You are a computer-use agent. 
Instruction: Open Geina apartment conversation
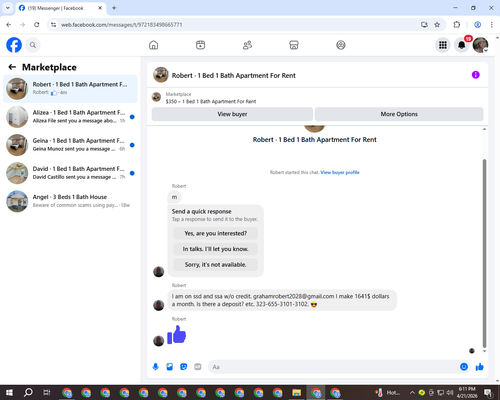coord(70,145)
